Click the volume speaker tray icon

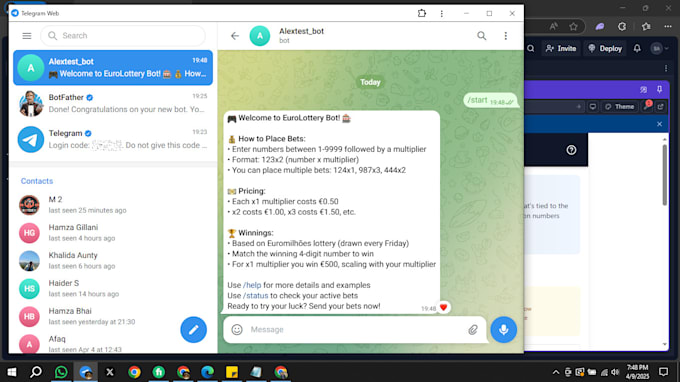[615, 372]
